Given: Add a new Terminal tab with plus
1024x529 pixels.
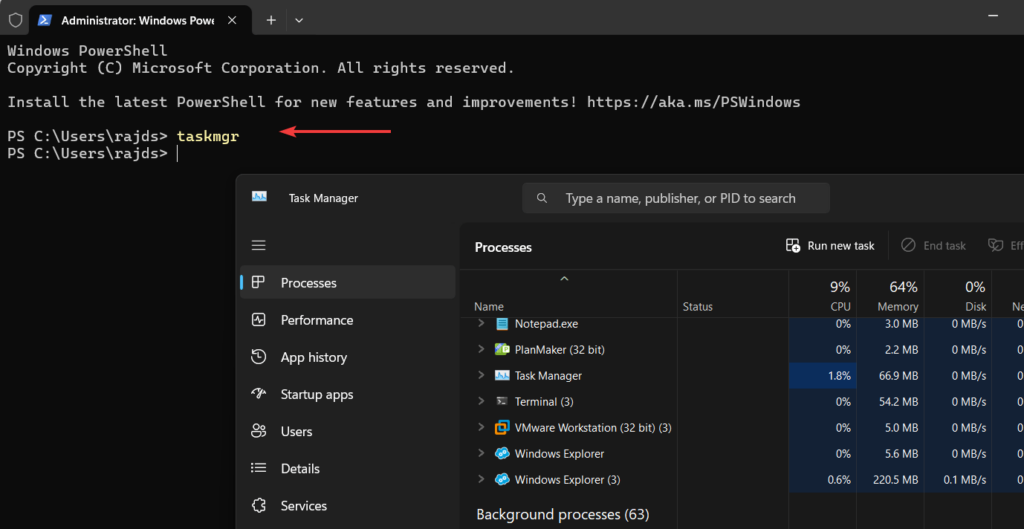Looking at the screenshot, I should (x=271, y=20).
